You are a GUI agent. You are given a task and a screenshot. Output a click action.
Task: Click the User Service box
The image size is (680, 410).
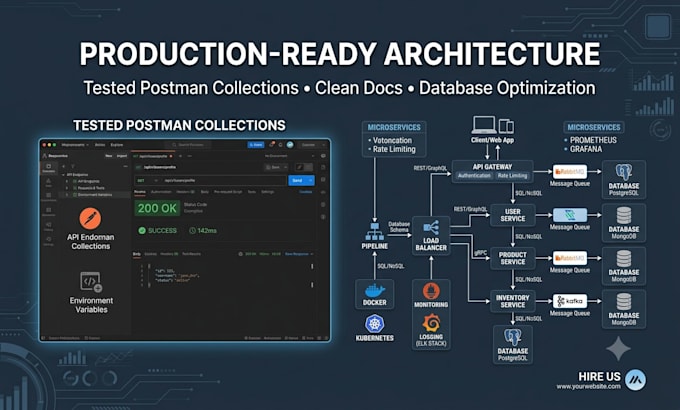point(513,215)
